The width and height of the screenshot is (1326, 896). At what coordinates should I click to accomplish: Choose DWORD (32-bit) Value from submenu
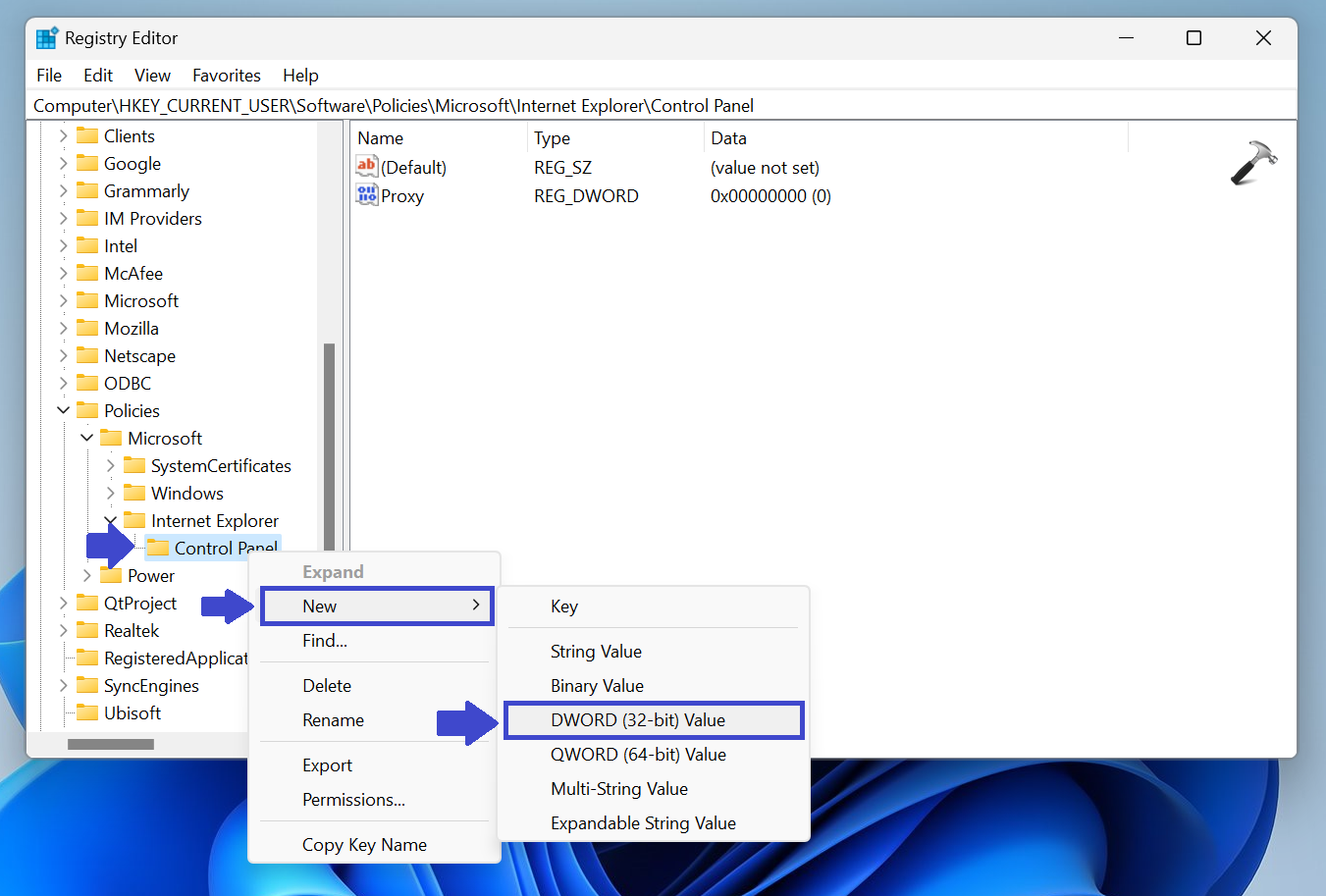click(x=638, y=720)
